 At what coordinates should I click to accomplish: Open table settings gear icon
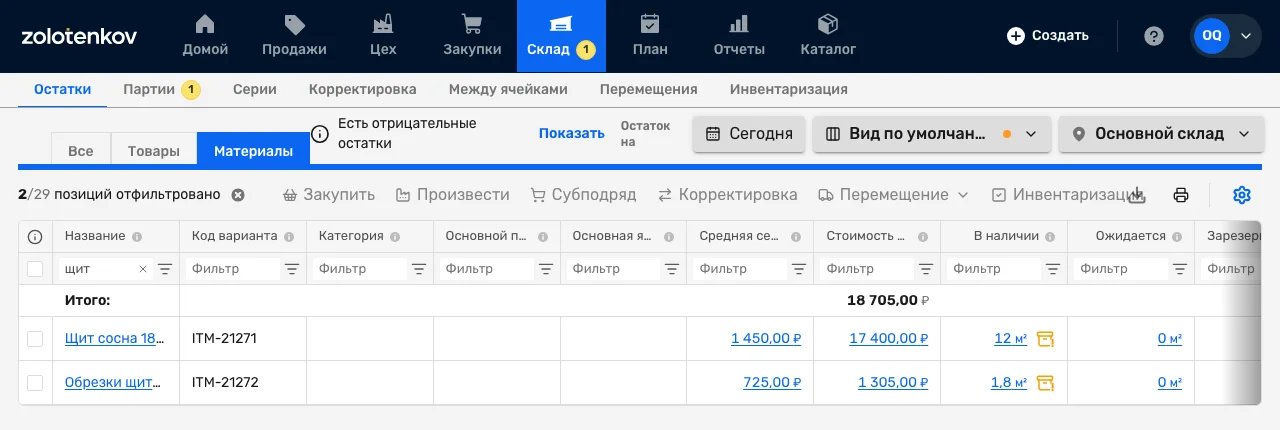click(x=1242, y=195)
